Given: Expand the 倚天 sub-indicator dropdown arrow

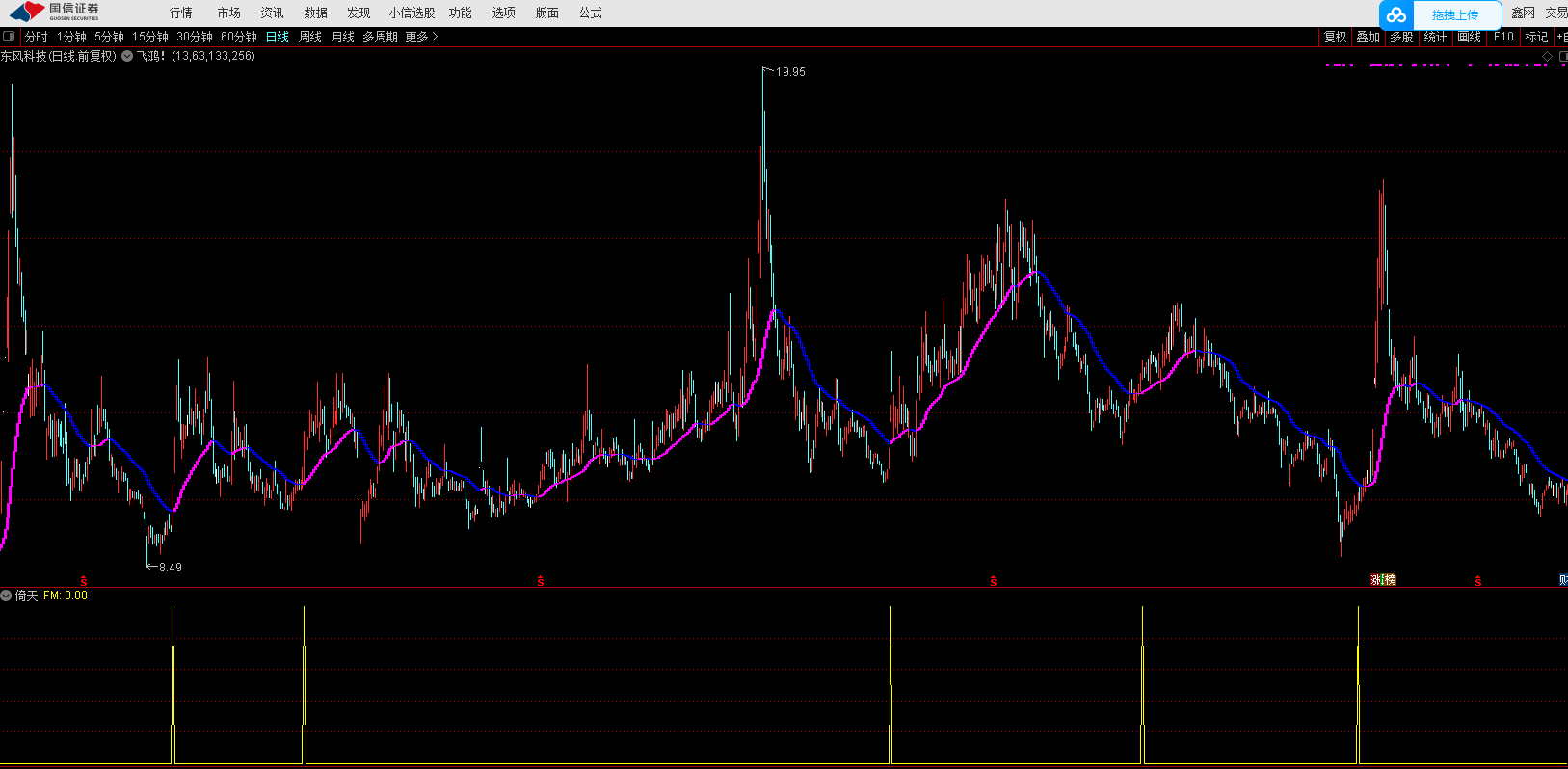Looking at the screenshot, I should coord(6,596).
